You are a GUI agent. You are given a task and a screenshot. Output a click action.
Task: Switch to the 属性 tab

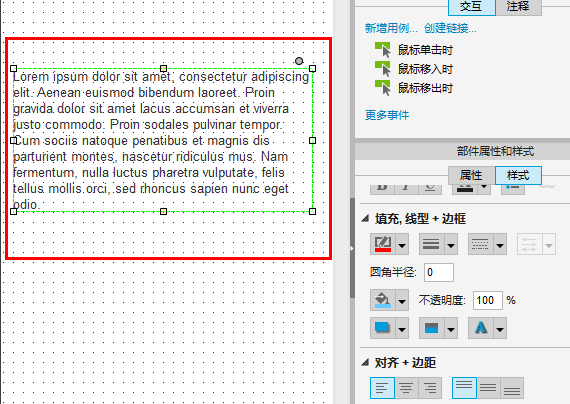tap(471, 175)
